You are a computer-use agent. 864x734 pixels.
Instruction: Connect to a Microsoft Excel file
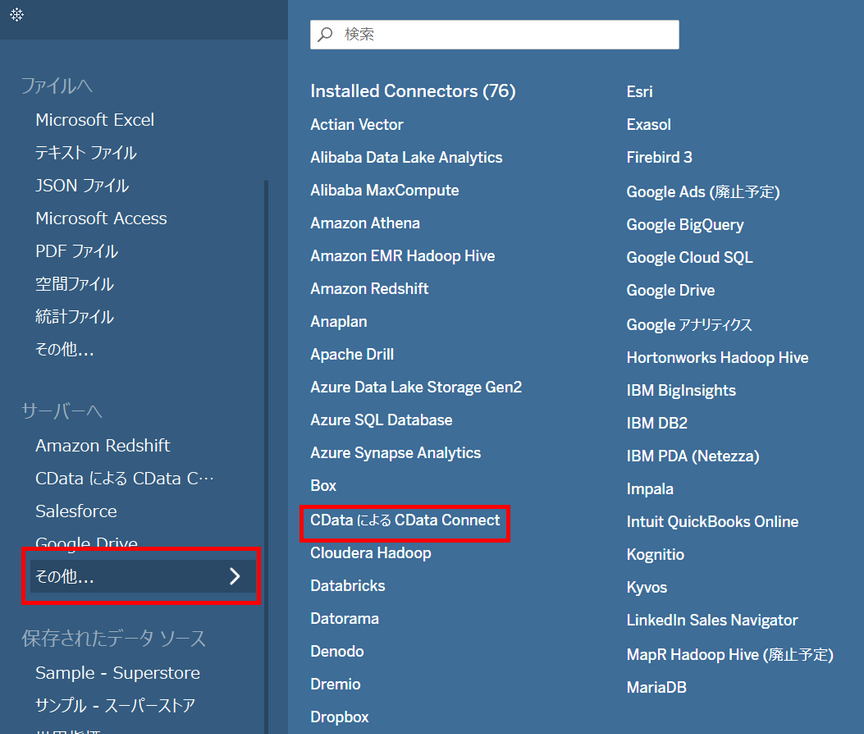click(95, 120)
